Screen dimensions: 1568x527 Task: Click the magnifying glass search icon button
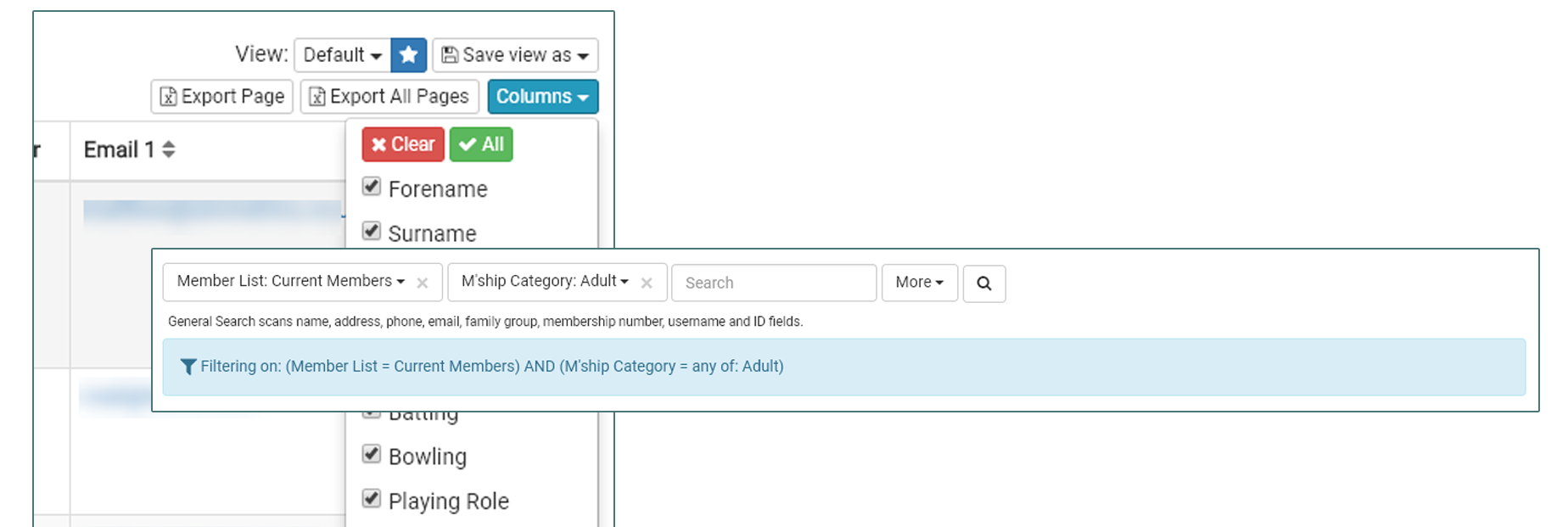pyautogui.click(x=983, y=283)
